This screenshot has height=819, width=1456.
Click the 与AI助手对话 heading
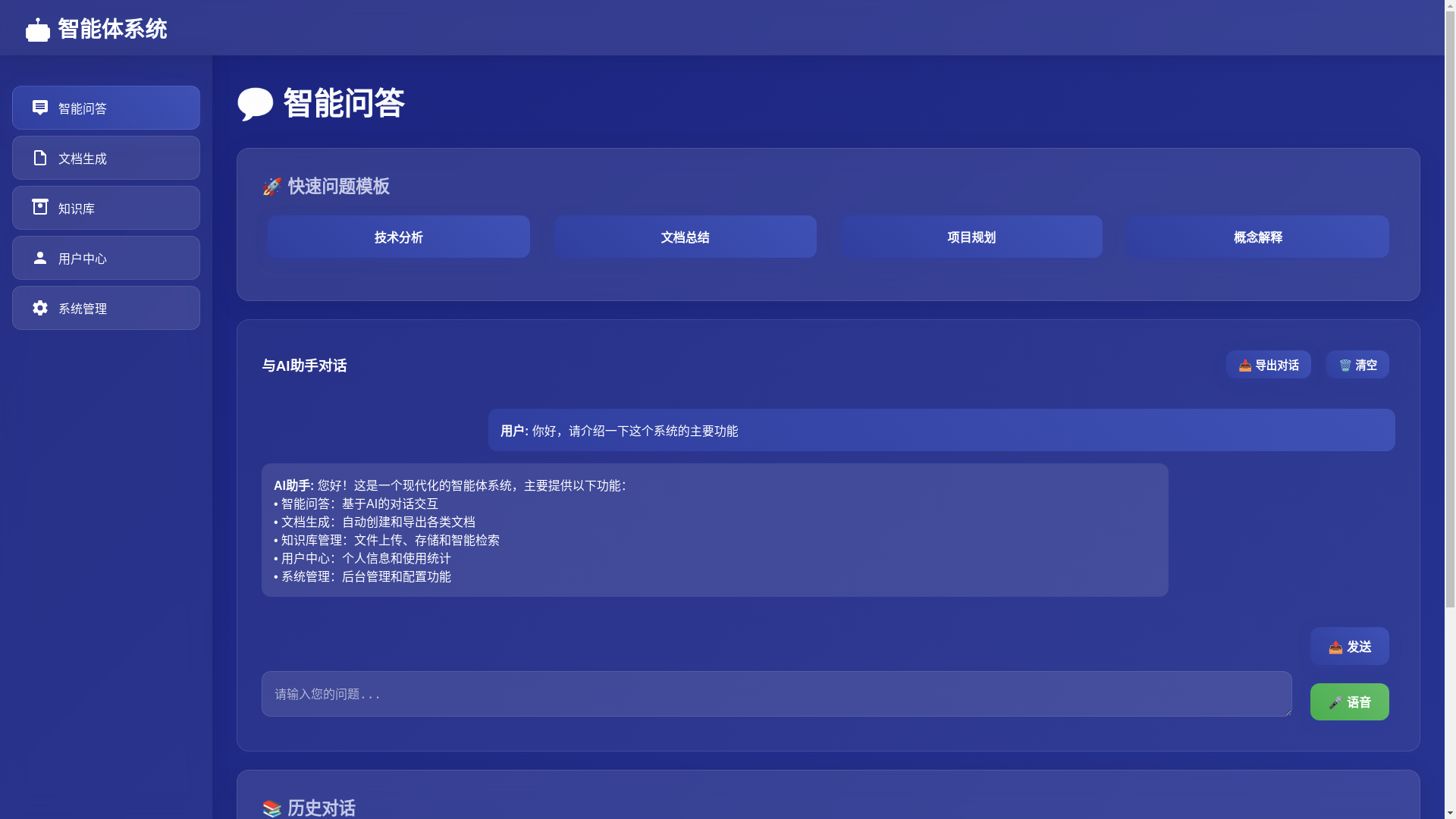pos(304,366)
